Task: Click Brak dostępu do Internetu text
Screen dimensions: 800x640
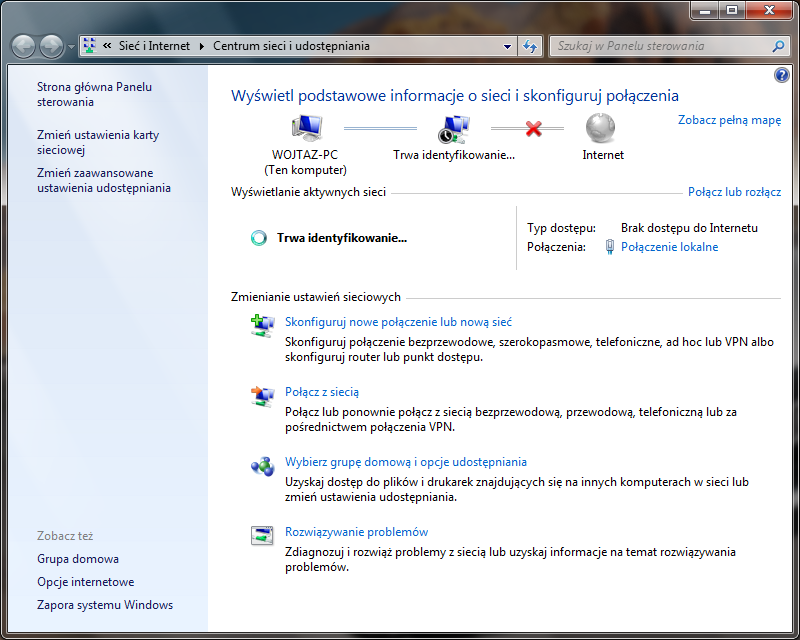Action: [x=689, y=228]
